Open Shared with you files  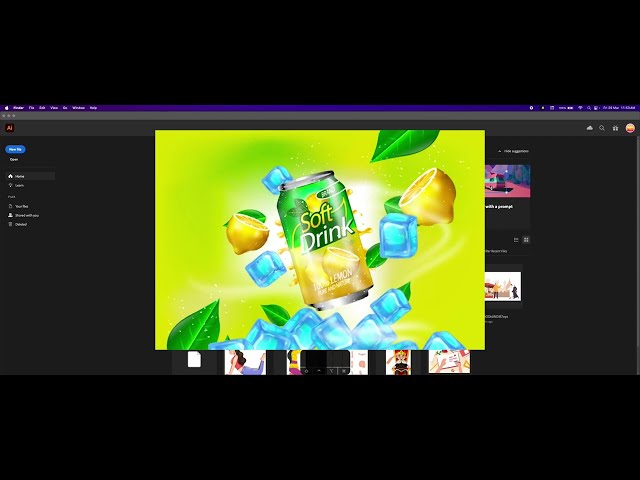click(x=27, y=216)
